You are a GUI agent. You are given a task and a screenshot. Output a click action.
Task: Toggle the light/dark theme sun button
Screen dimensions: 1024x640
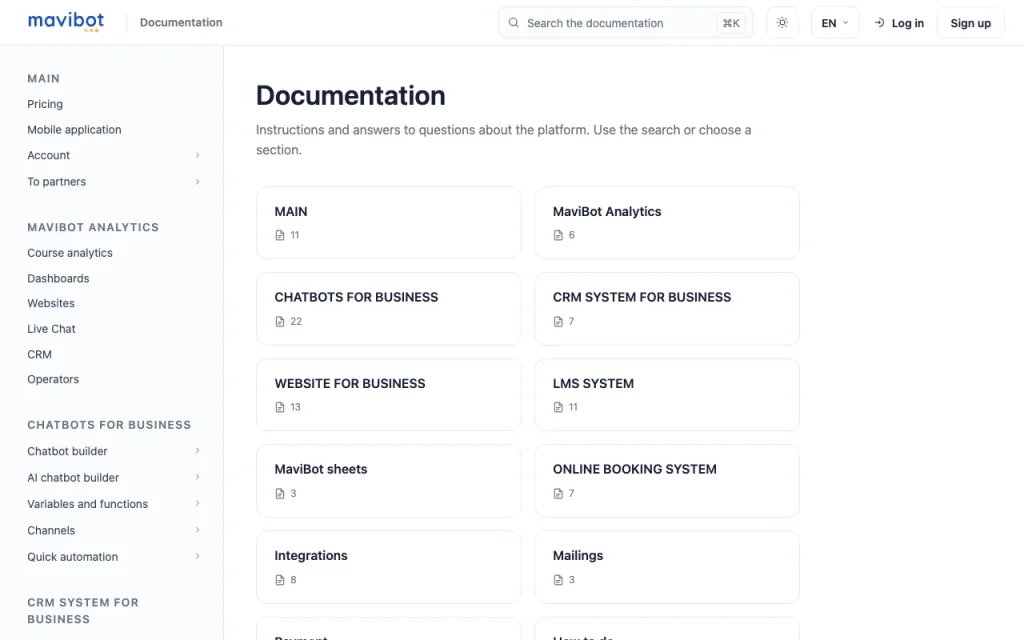pos(782,23)
